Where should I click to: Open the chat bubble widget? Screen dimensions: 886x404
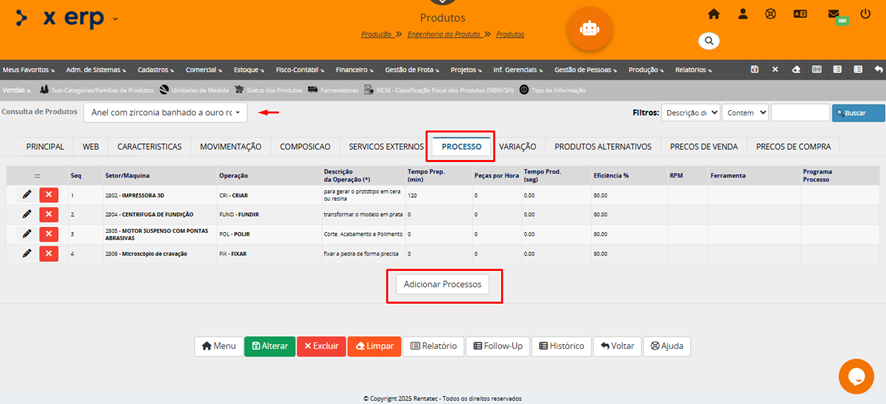point(857,376)
